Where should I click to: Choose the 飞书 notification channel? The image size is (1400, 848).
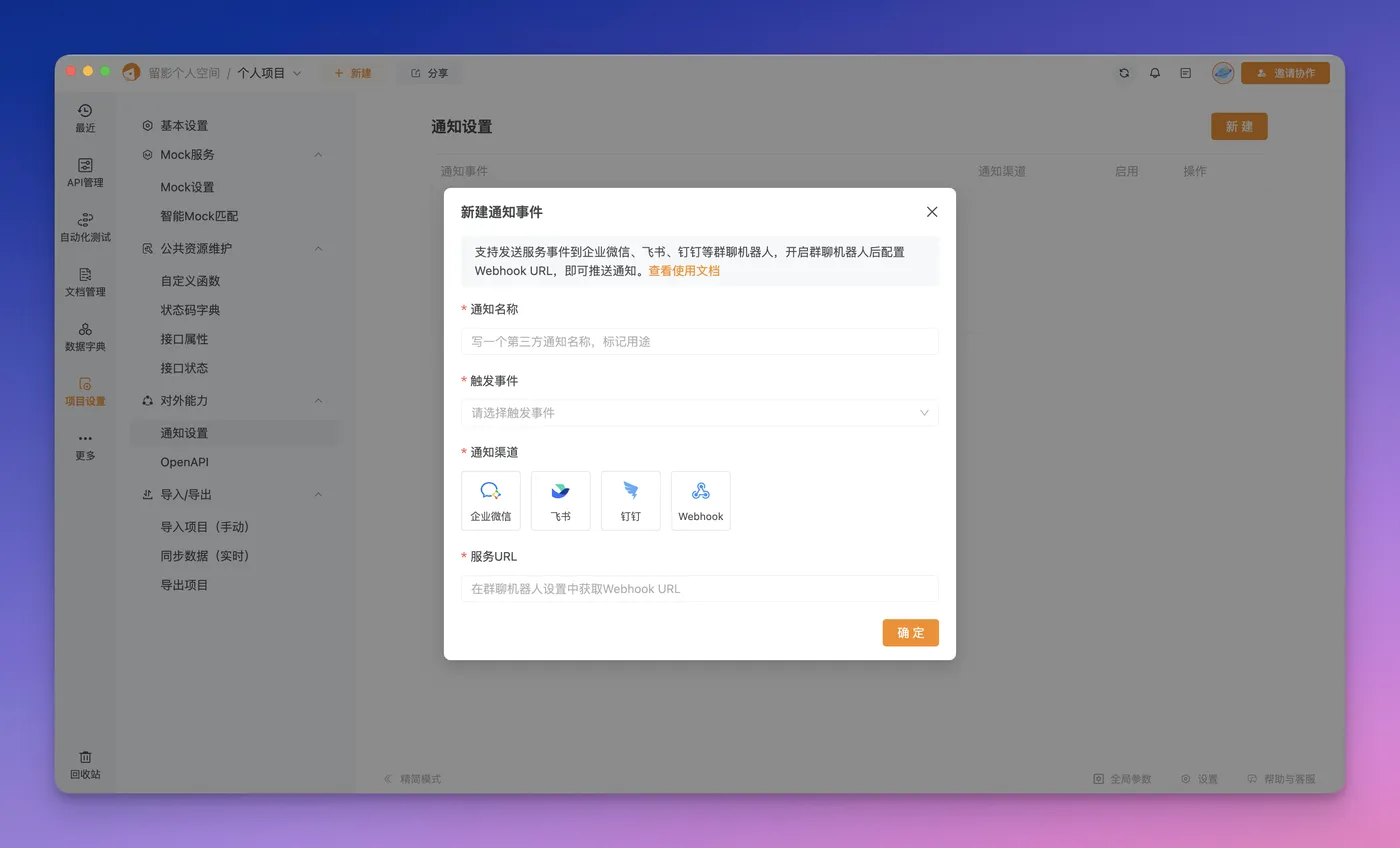click(560, 500)
